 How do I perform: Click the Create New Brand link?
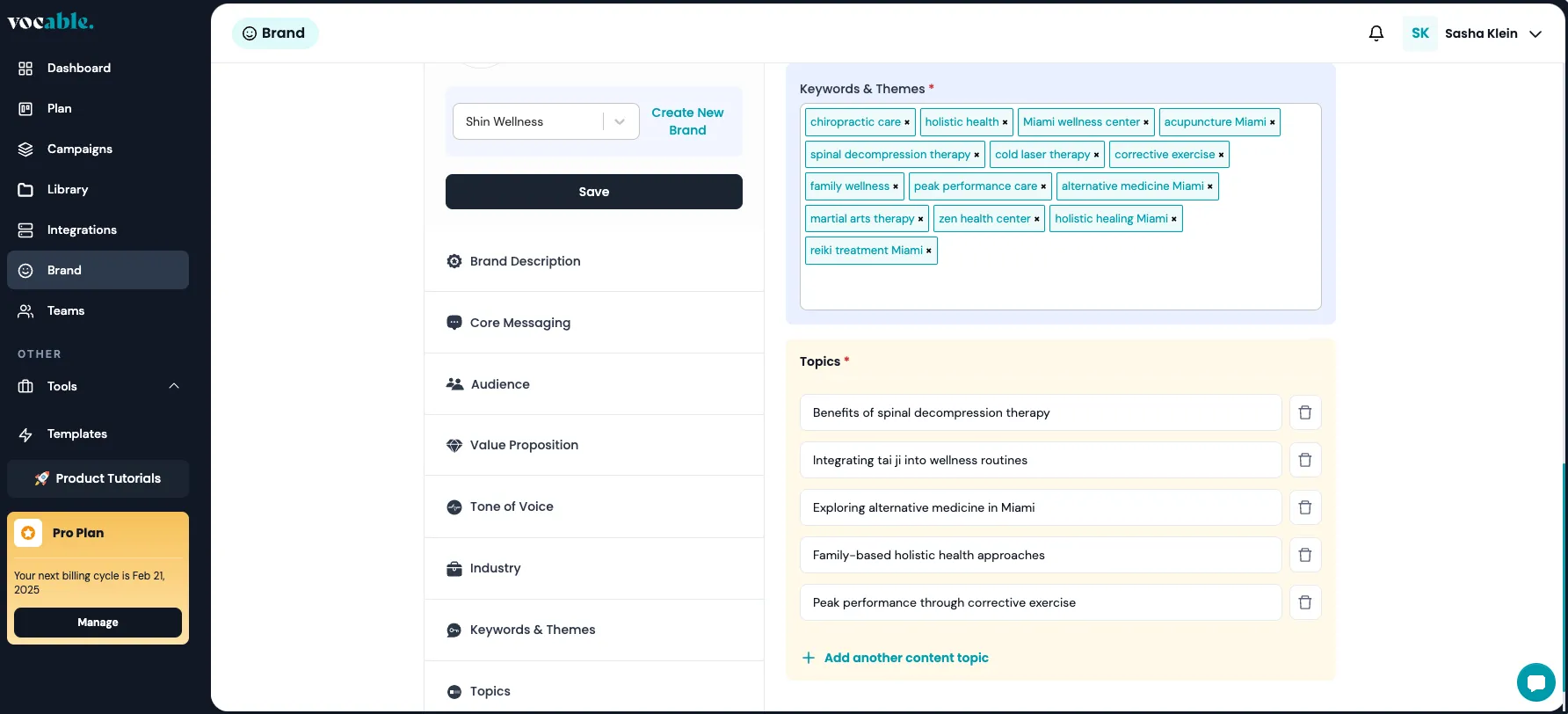point(687,121)
